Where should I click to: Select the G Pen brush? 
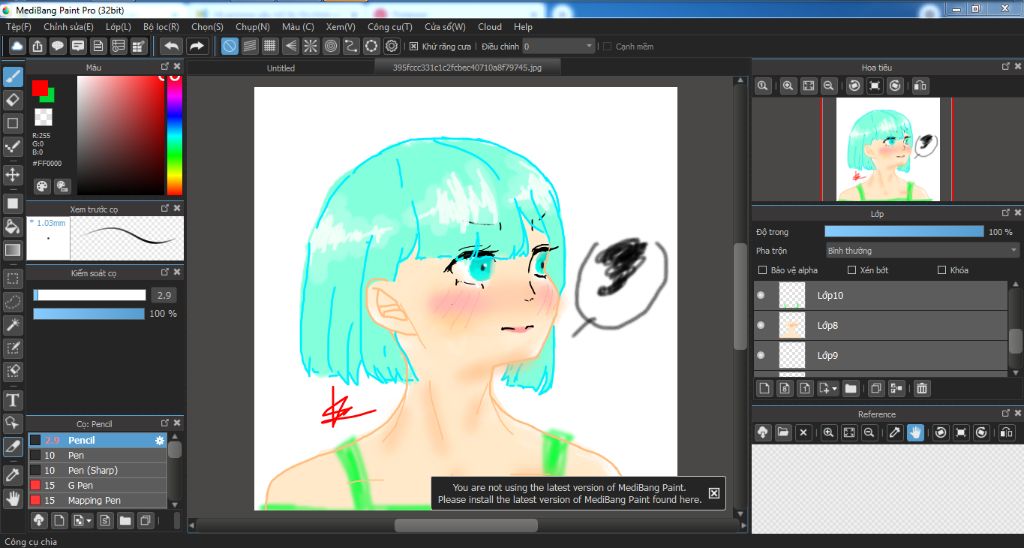pyautogui.click(x=97, y=485)
